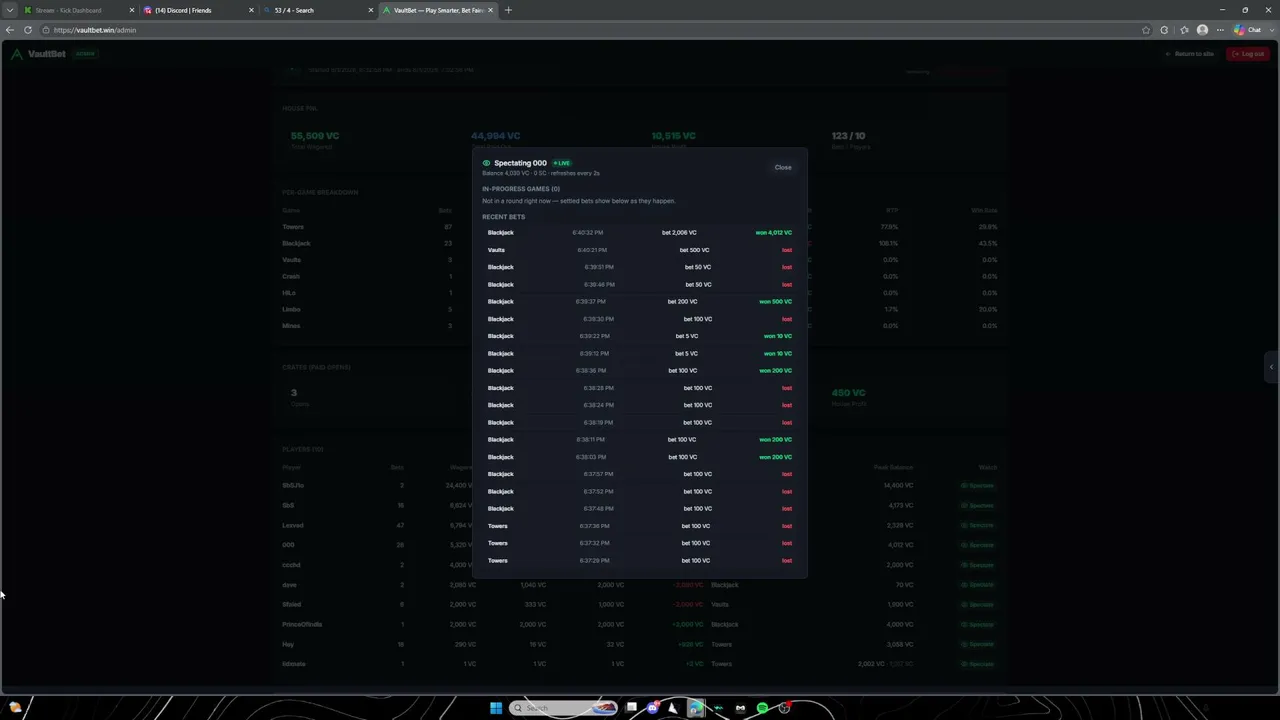The height and width of the screenshot is (720, 1280).
Task: Click the 'RECENT BETS' section heading
Action: coord(503,217)
